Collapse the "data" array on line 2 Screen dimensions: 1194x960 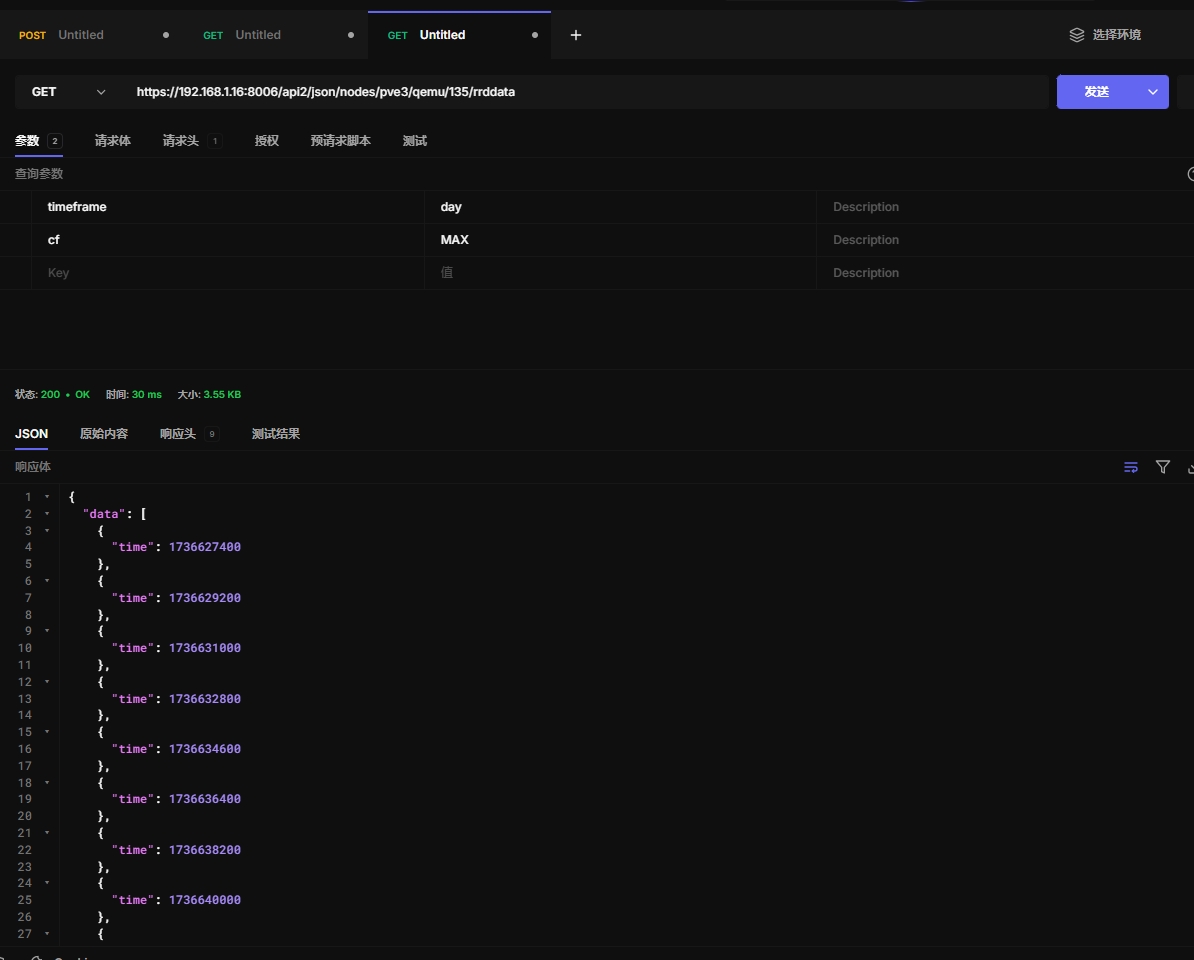(x=47, y=514)
